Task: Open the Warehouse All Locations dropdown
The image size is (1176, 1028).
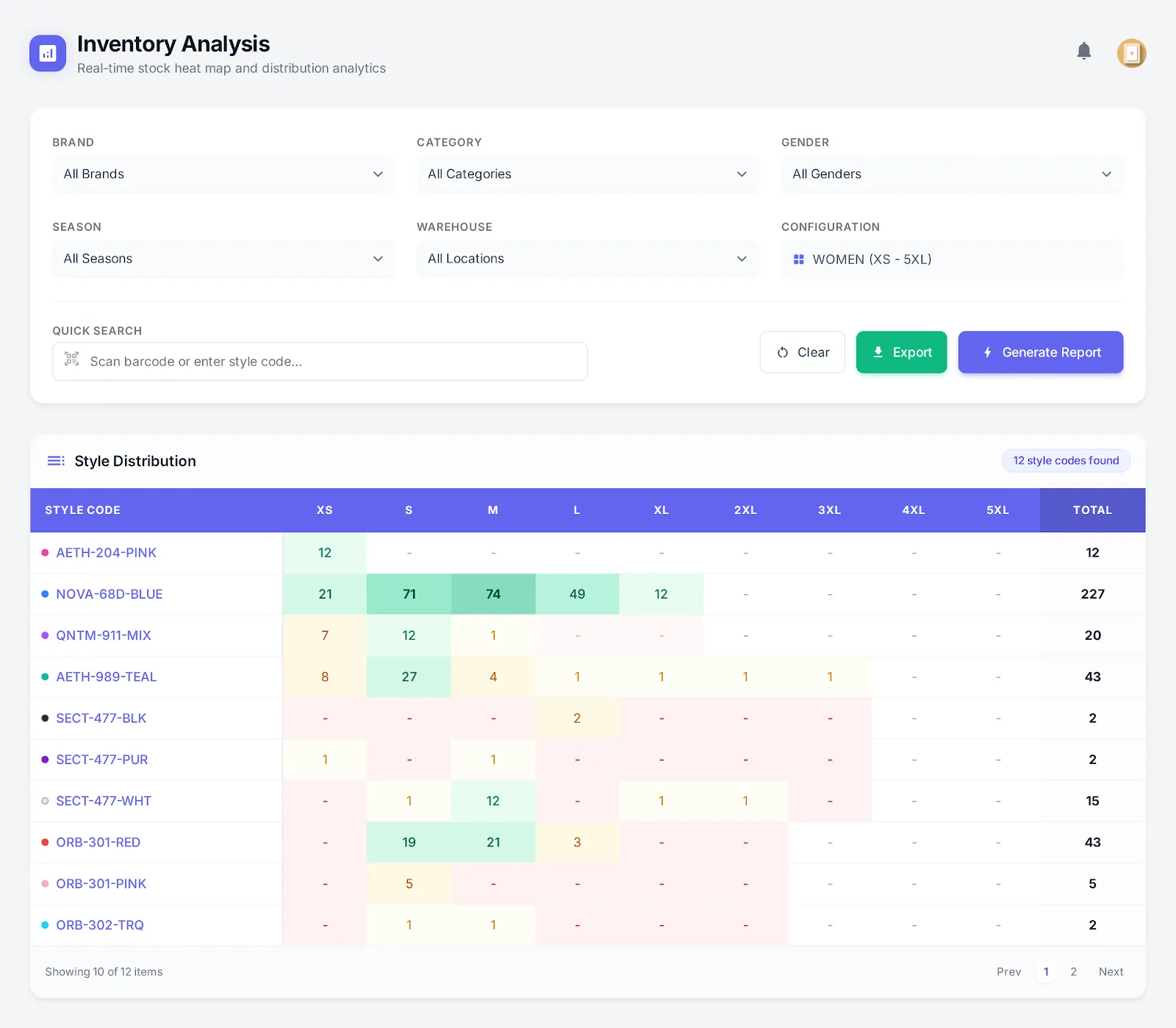Action: click(587, 258)
